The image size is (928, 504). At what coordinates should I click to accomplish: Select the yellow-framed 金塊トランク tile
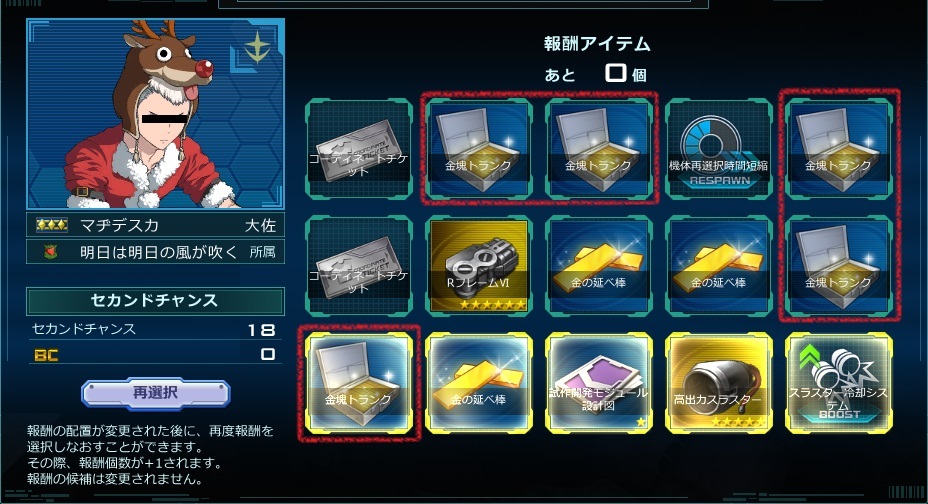[x=359, y=383]
